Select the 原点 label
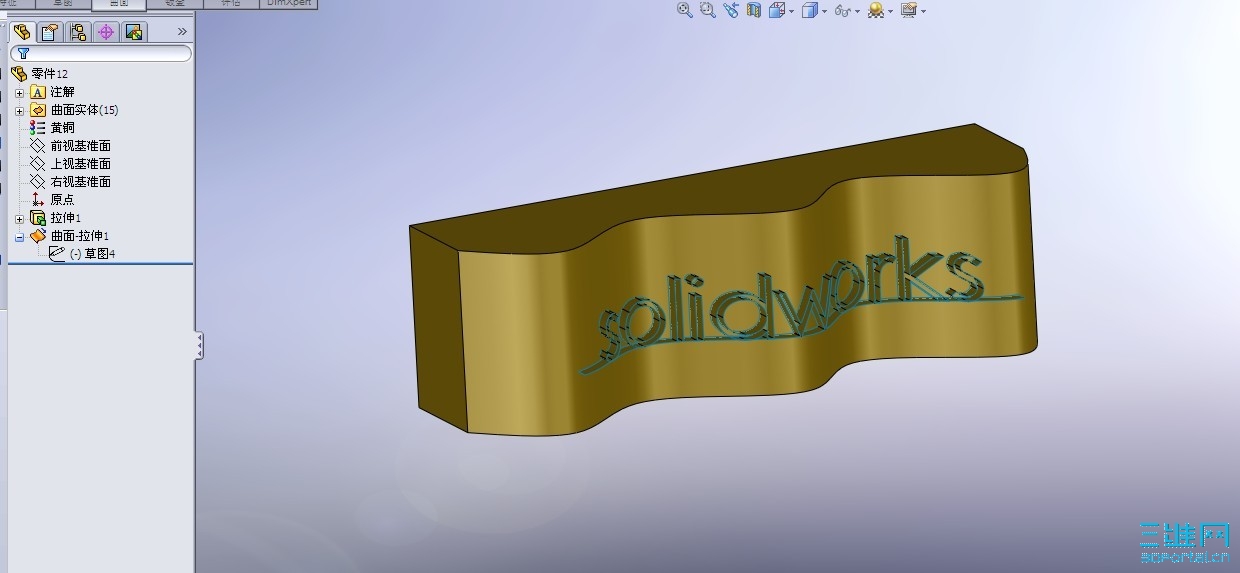 click(x=62, y=200)
